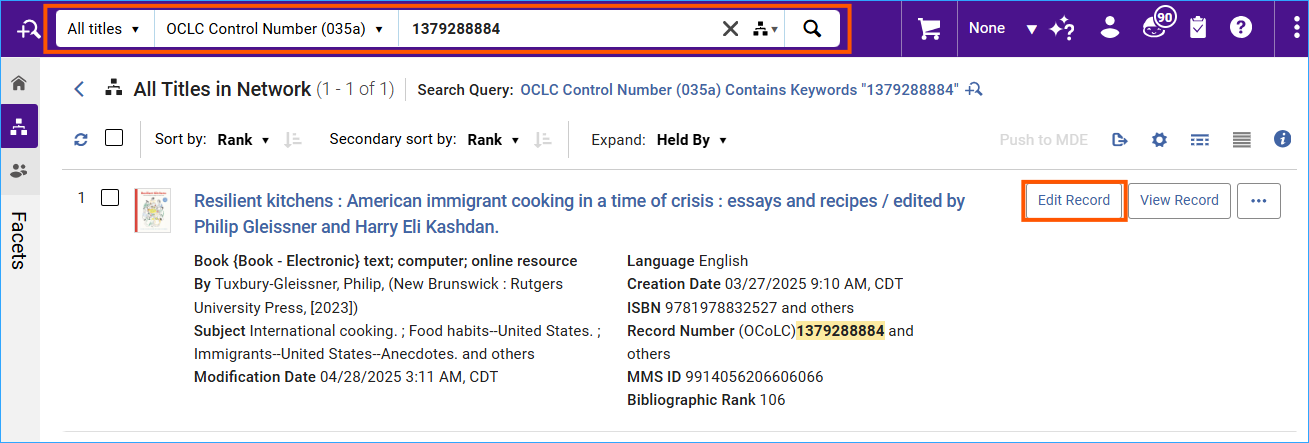1309x443 pixels.
Task: Click the info icon in results toolbar
Action: 1282,139
